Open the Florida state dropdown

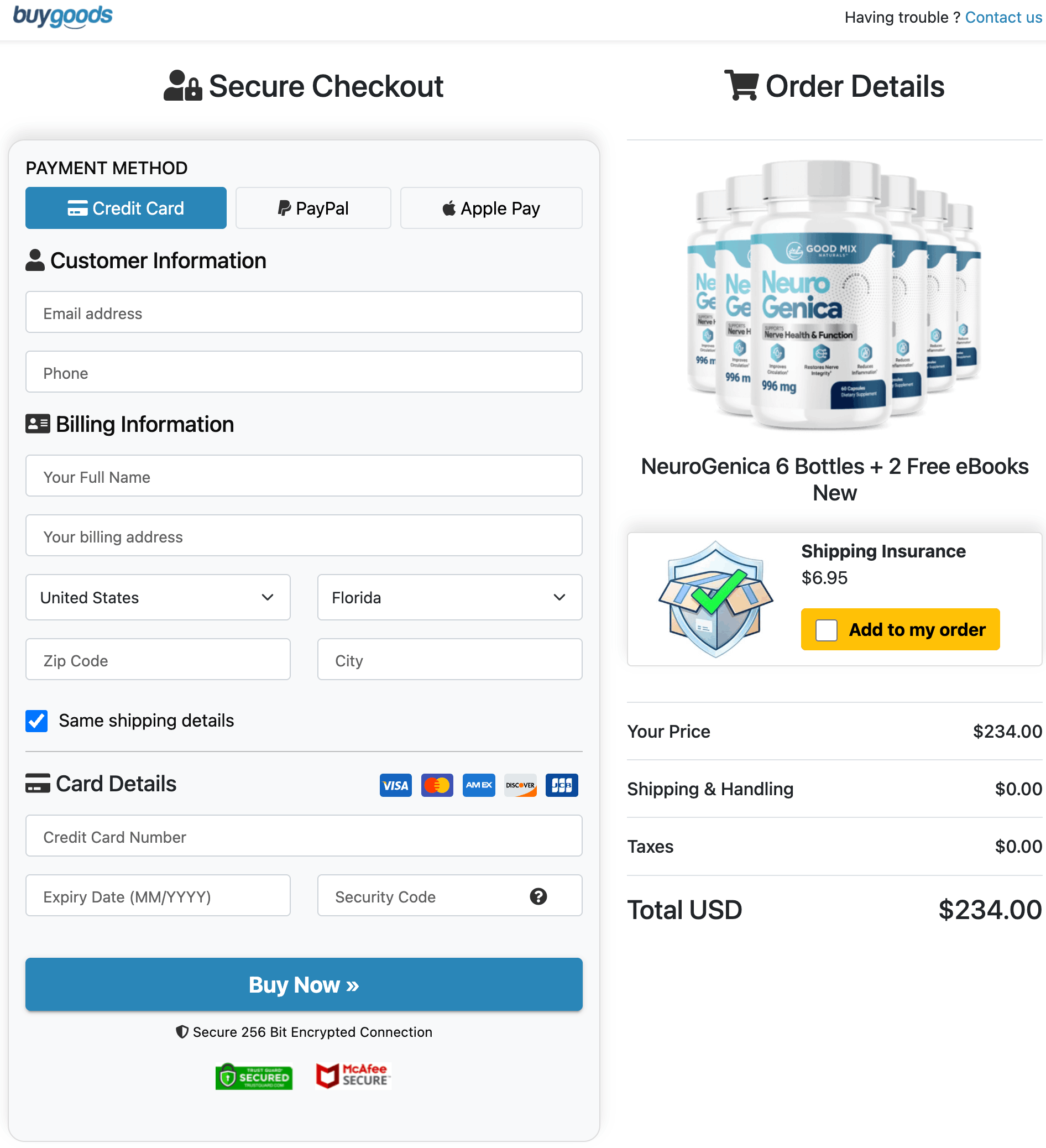tap(449, 597)
